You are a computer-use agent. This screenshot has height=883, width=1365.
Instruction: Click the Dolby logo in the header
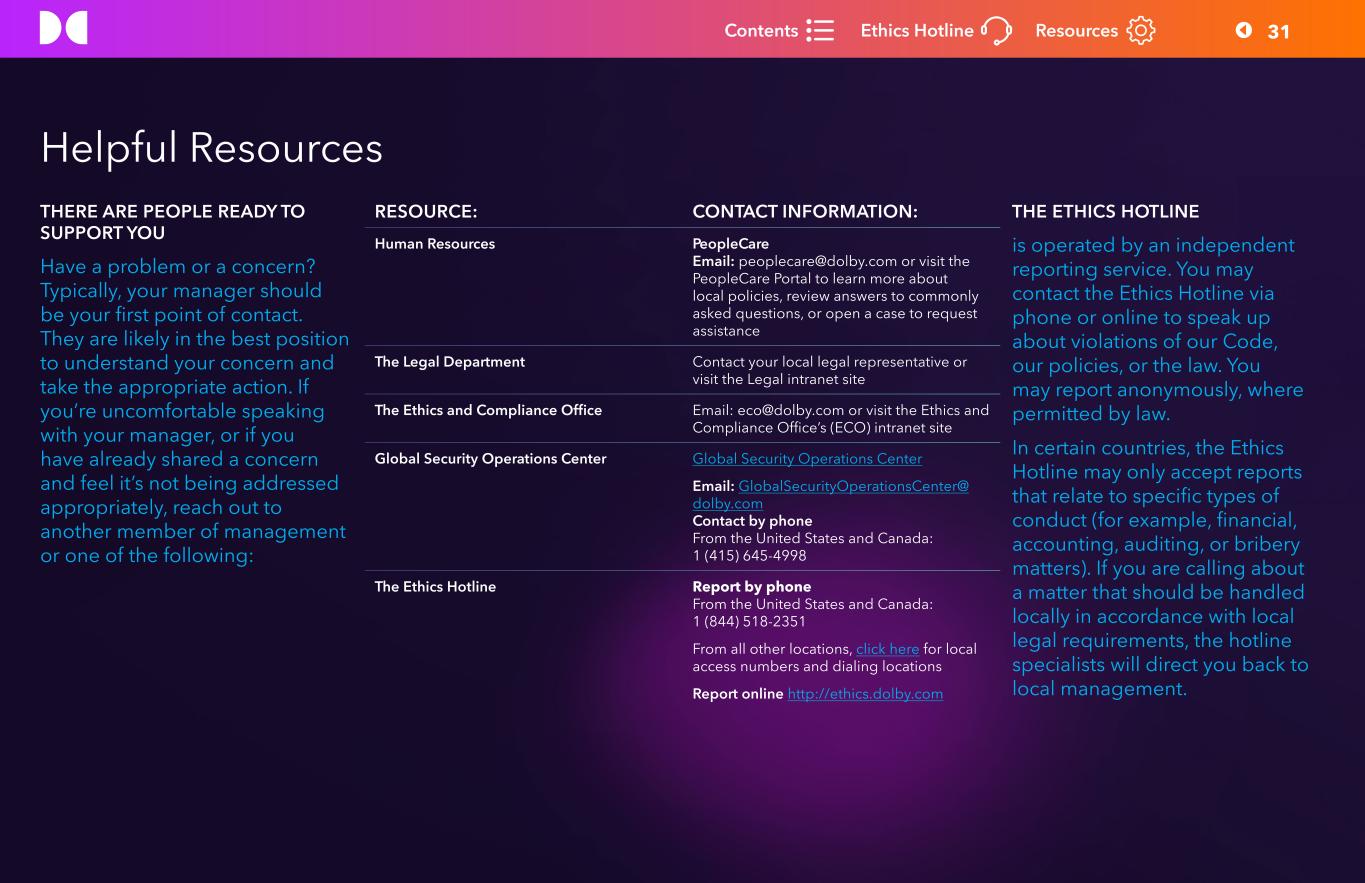[63, 28]
